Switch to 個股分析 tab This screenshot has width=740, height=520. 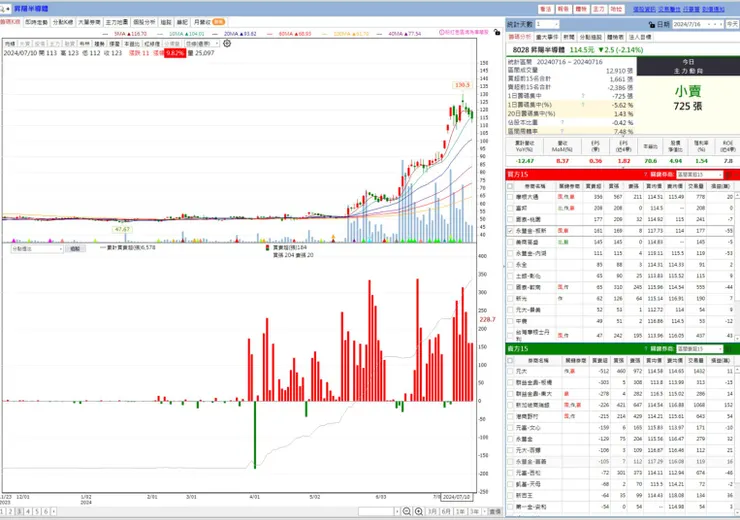coord(144,22)
